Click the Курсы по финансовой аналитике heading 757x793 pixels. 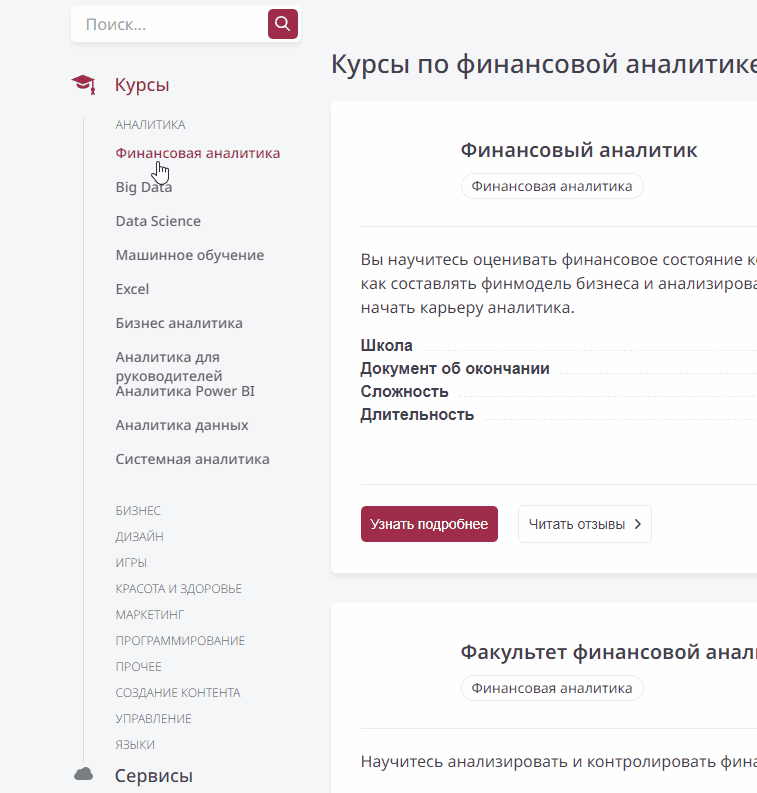tap(544, 64)
